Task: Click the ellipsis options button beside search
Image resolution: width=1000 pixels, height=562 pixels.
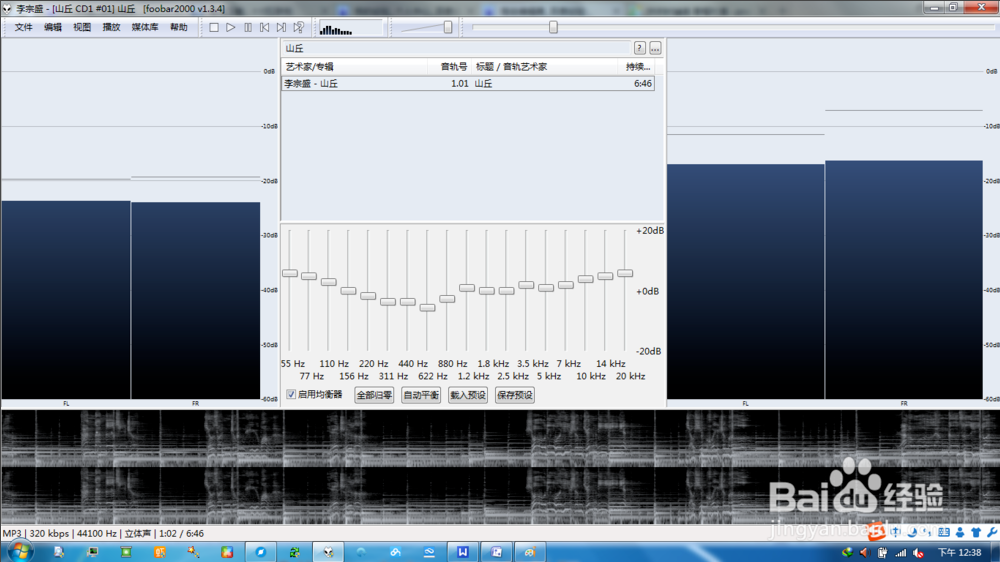Action: (x=655, y=48)
